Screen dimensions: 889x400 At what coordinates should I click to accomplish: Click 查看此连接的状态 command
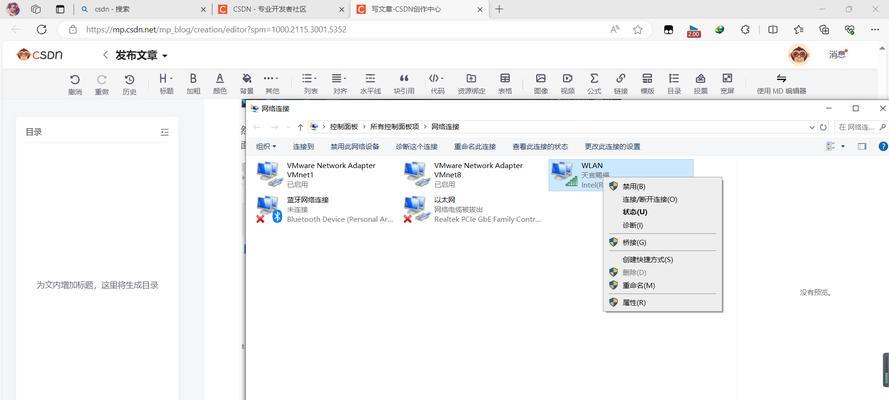540,147
